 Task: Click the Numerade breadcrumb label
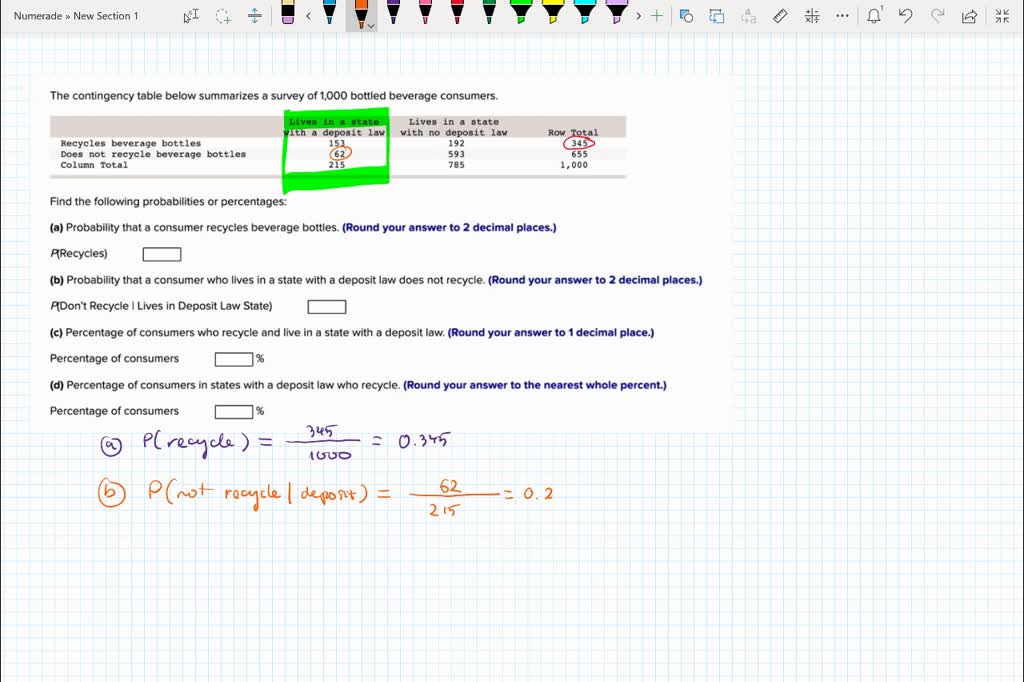click(x=38, y=15)
